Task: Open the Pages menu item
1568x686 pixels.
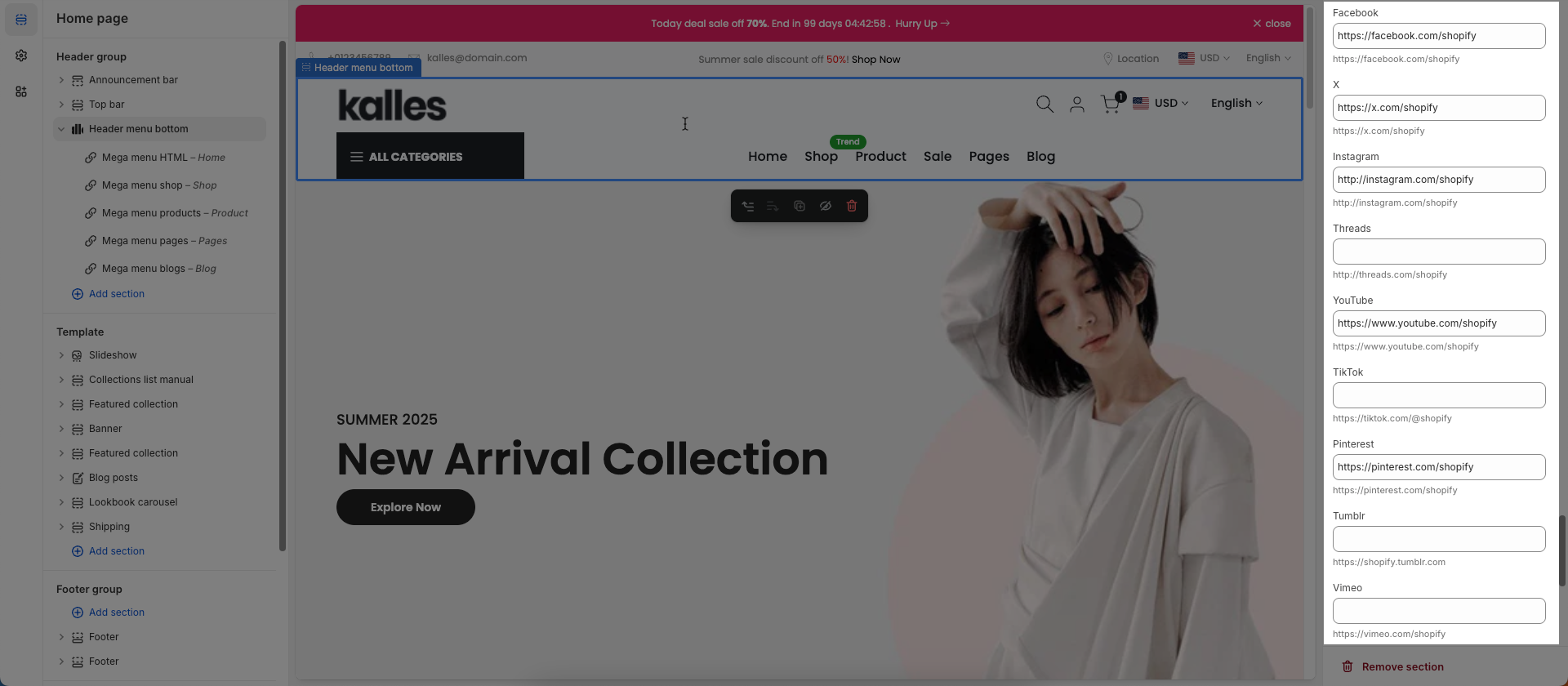Action: tap(989, 157)
